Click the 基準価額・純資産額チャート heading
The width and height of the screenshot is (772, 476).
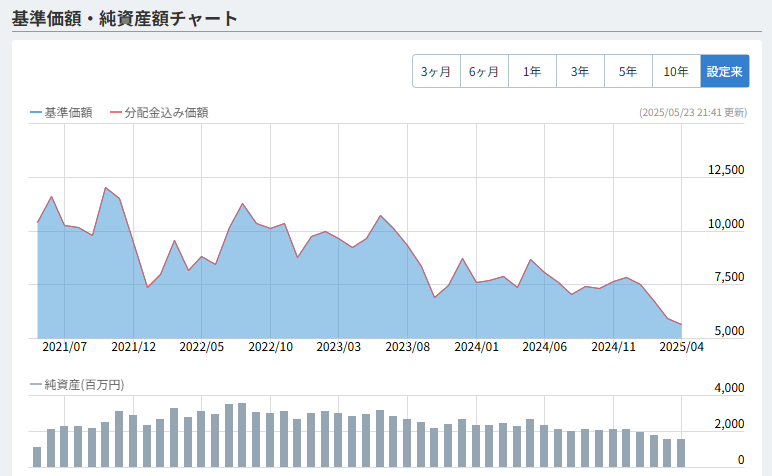125,19
